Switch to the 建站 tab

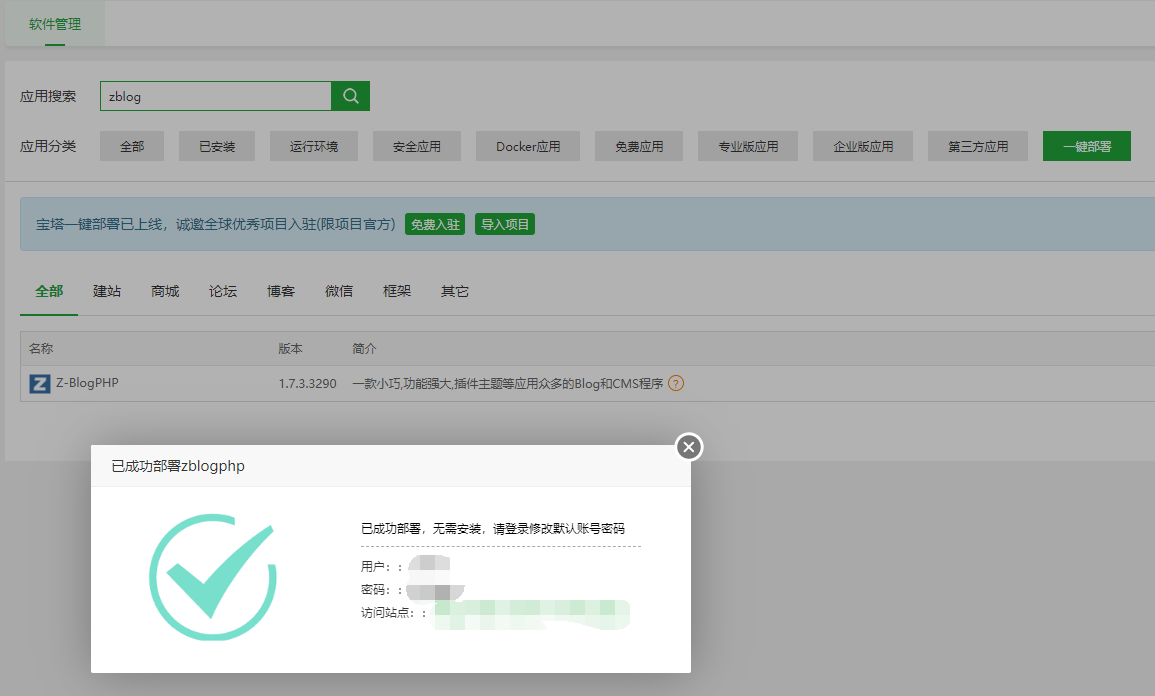pos(107,292)
